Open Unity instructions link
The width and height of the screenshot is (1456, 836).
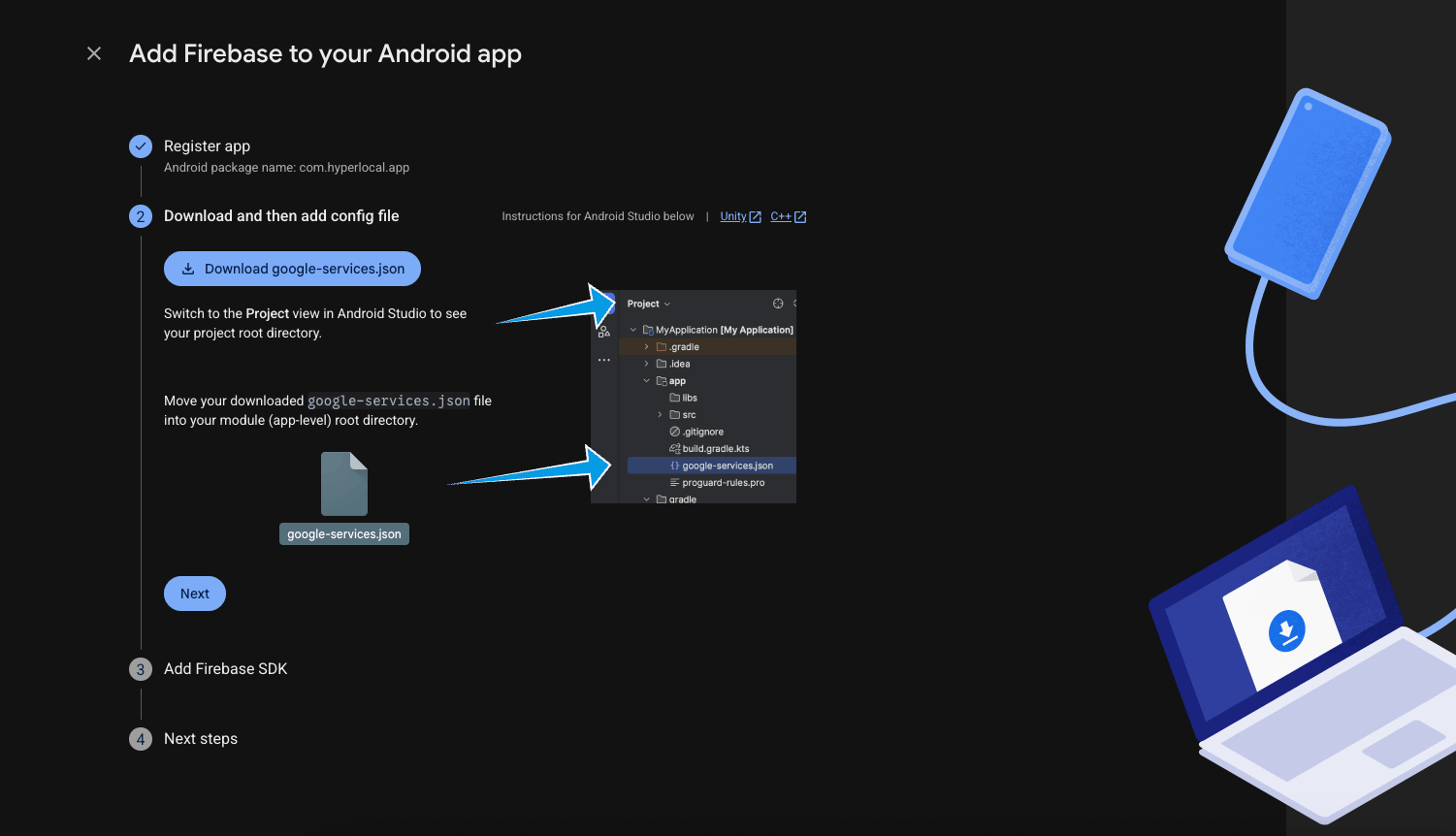(x=733, y=216)
